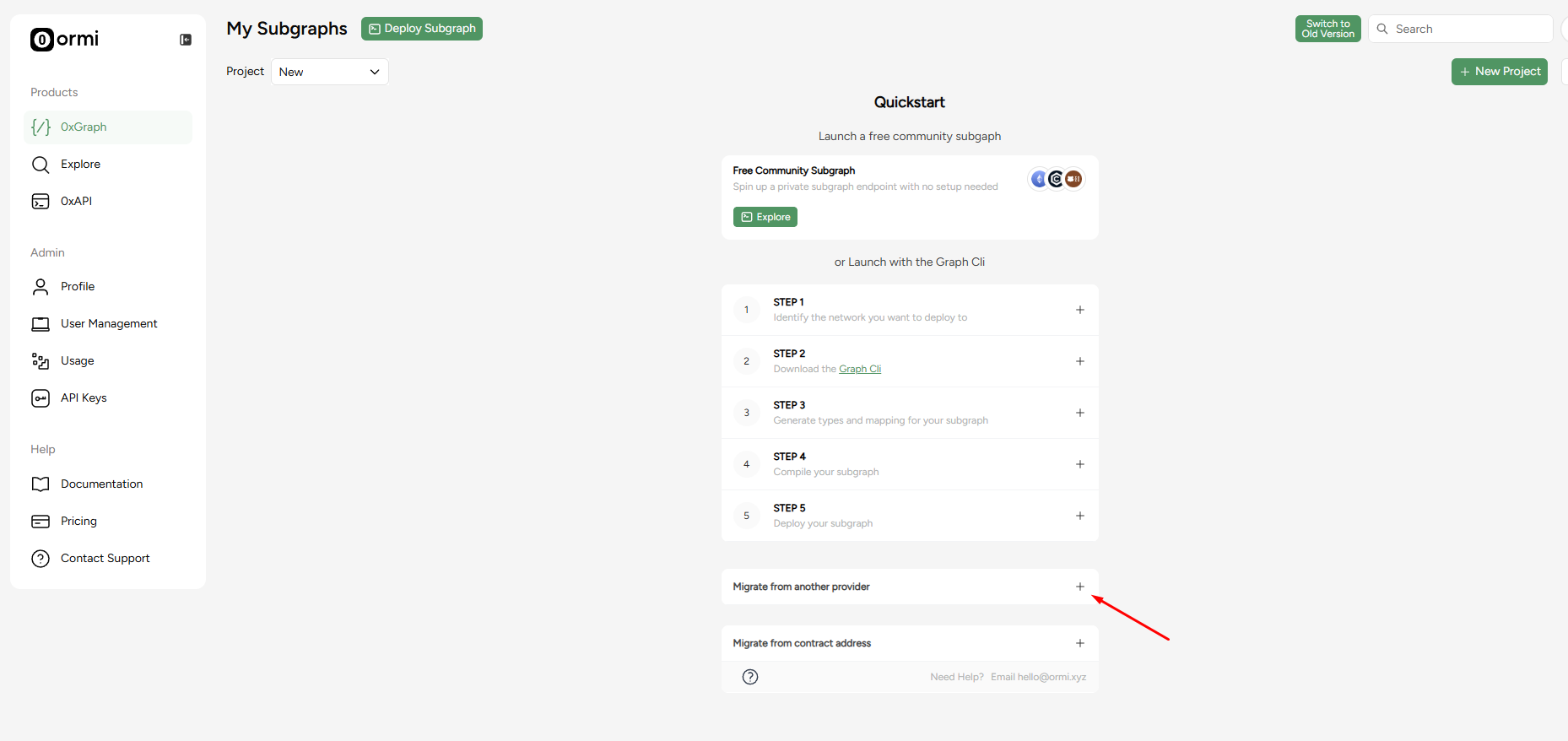The image size is (1568, 741).
Task: Open the Usage page
Action: 108,361
